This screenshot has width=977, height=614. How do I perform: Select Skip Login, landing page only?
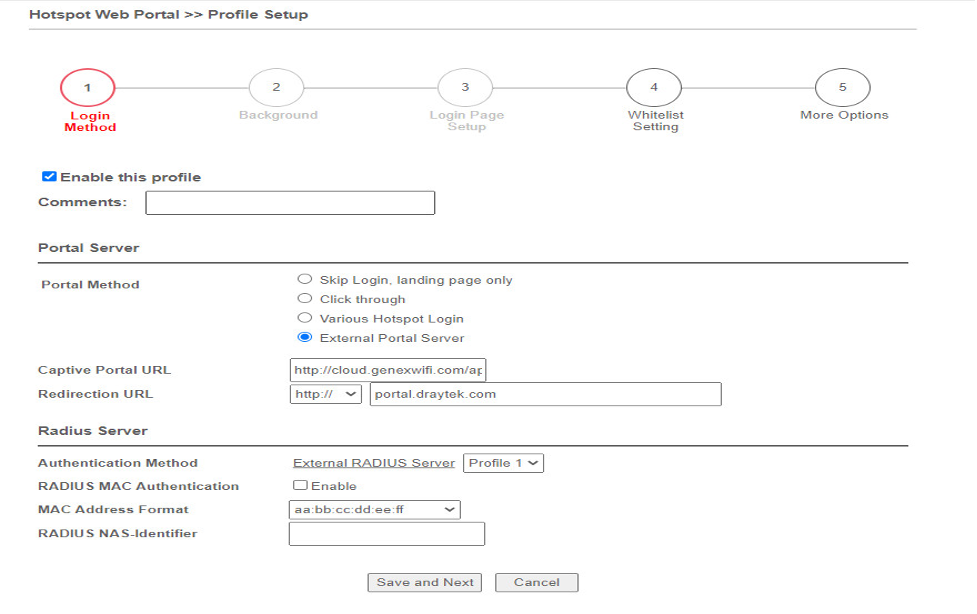click(x=305, y=279)
